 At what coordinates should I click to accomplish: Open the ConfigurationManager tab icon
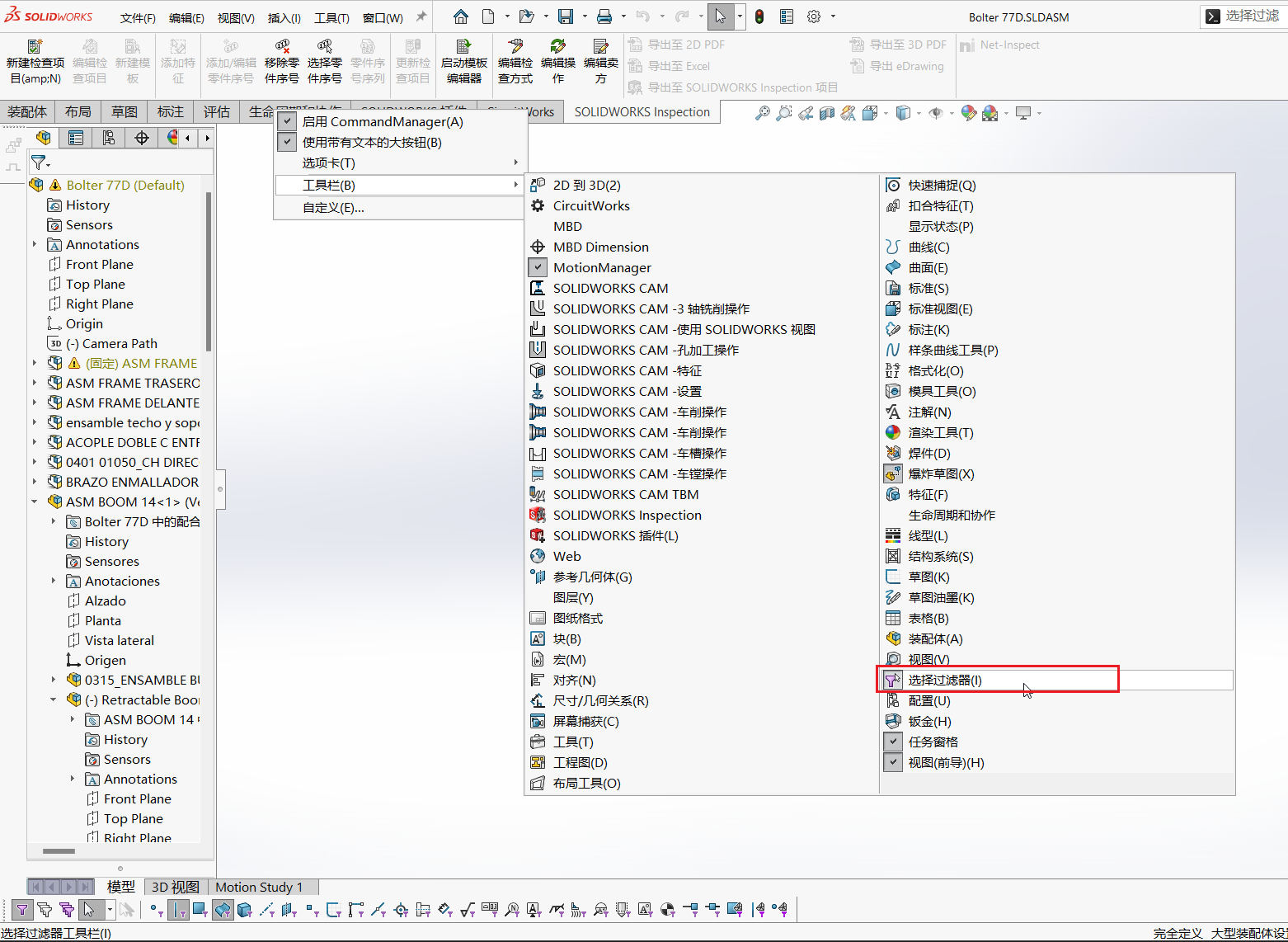[109, 138]
